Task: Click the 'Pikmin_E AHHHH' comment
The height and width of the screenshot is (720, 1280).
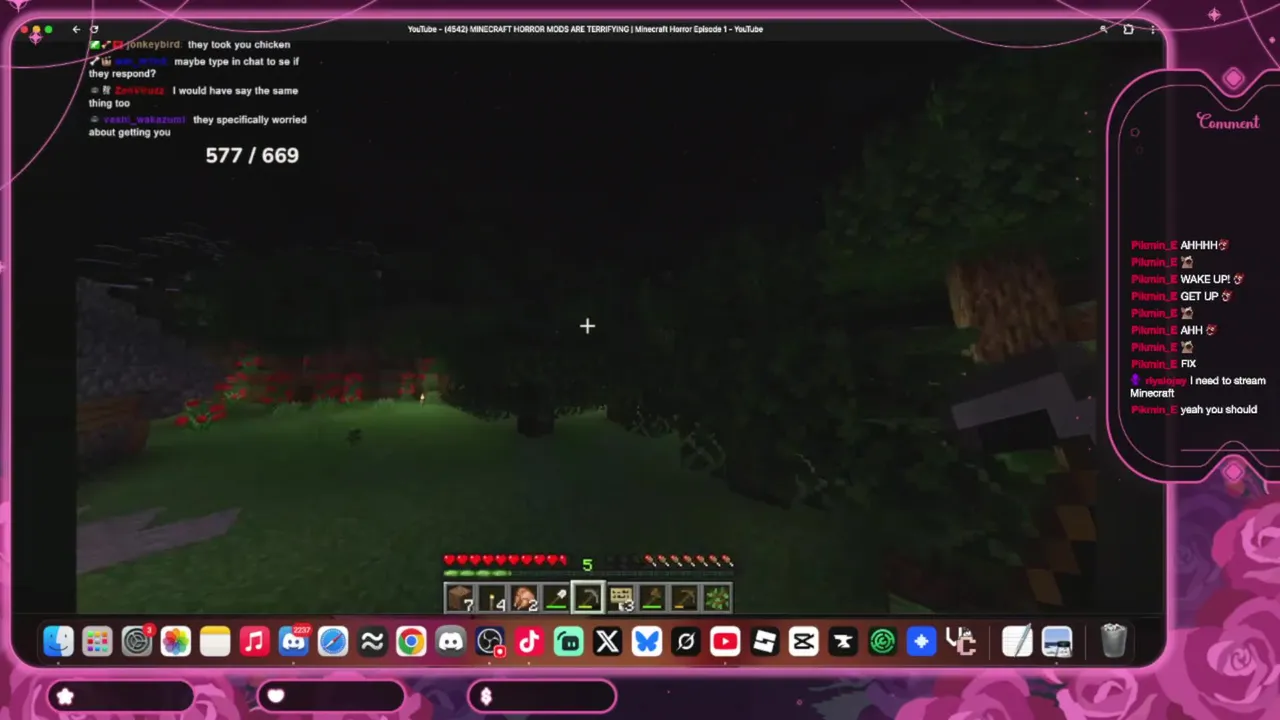Action: tap(1180, 245)
